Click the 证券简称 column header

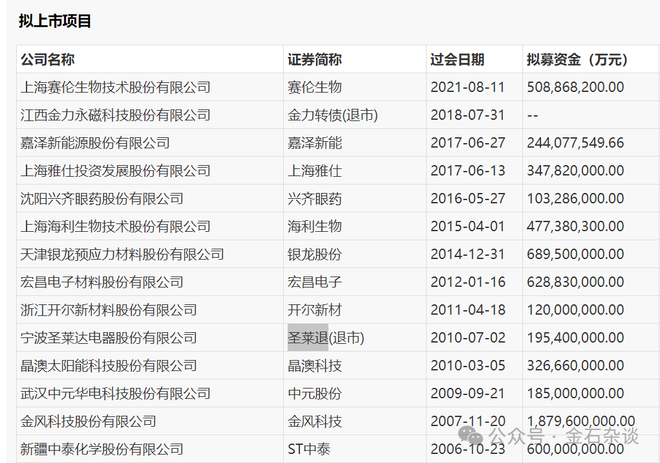tap(314, 59)
